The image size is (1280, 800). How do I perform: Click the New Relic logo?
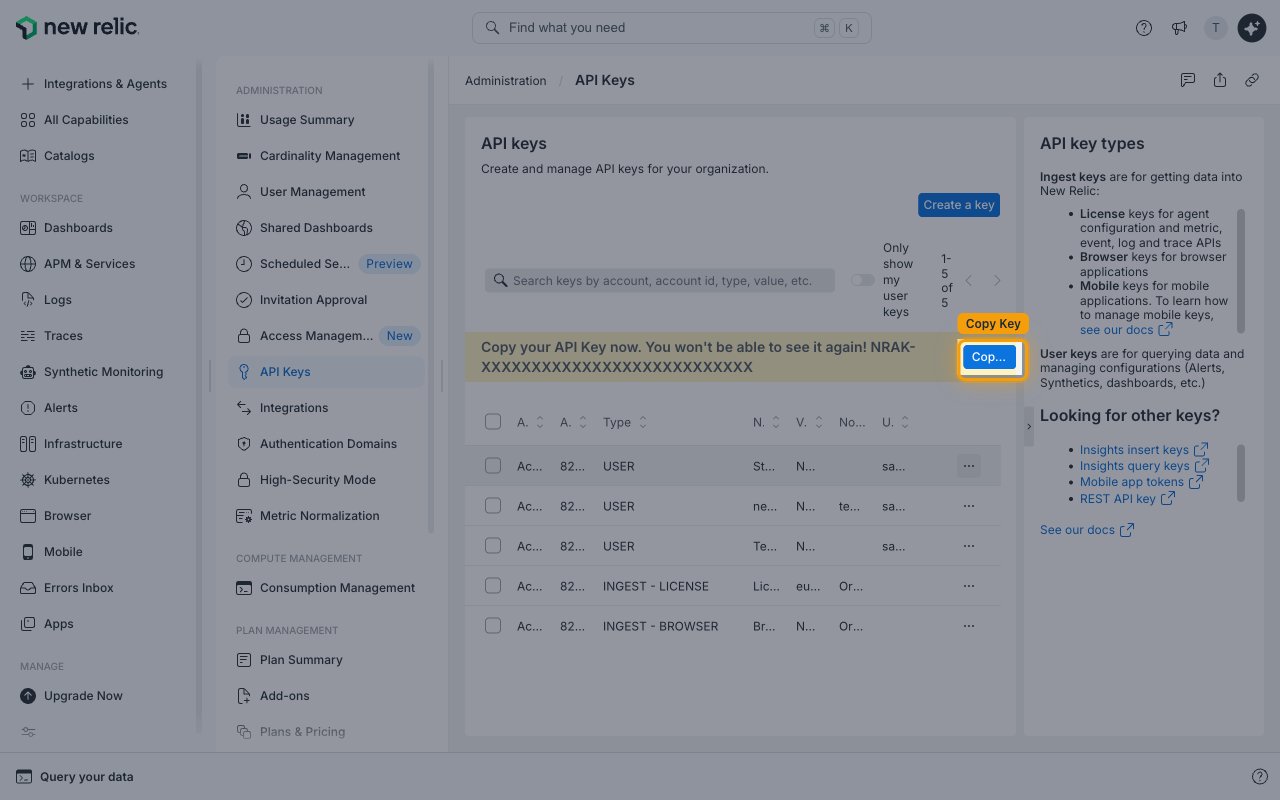[x=77, y=28]
